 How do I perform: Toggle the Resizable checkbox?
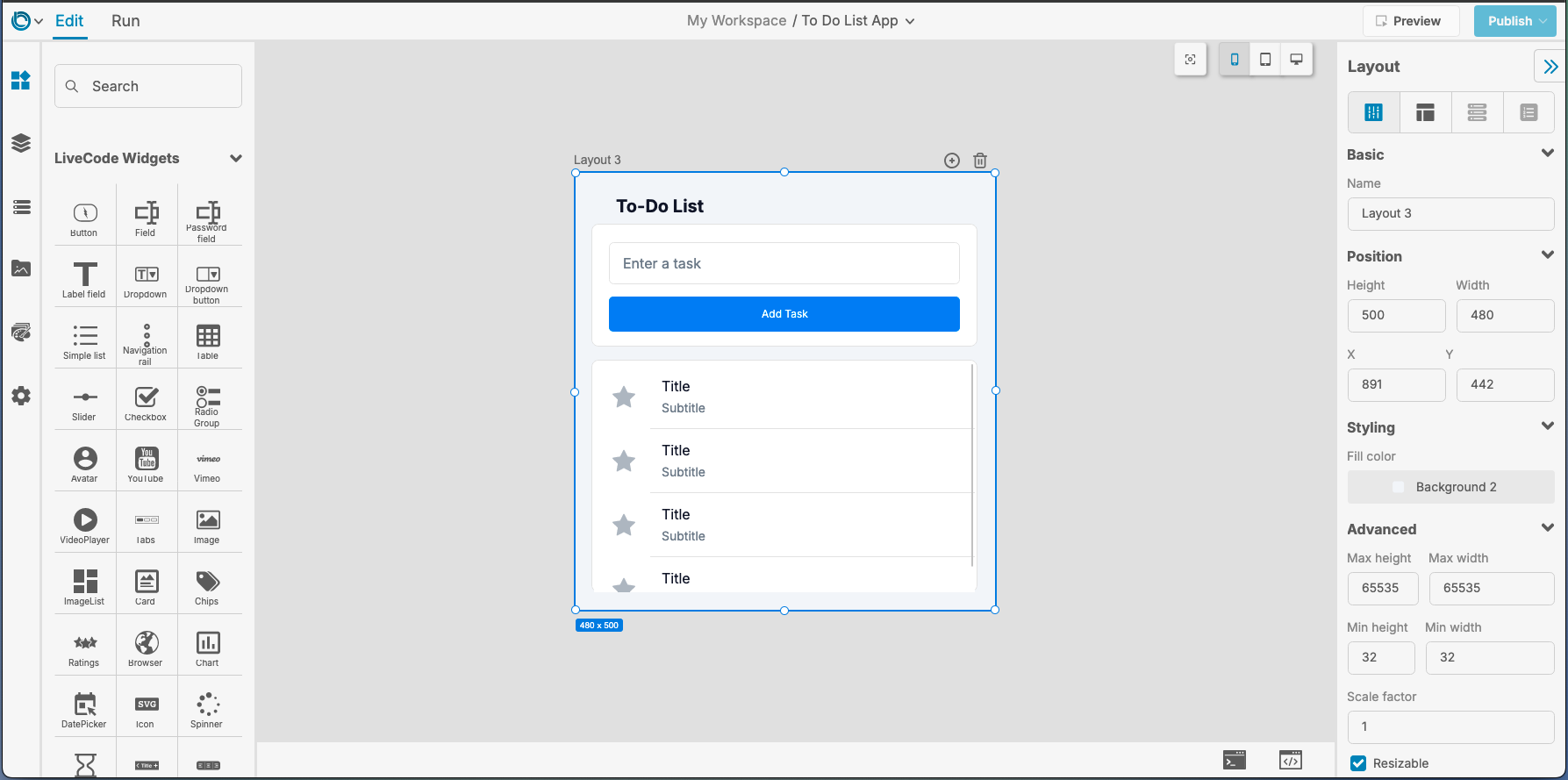pyautogui.click(x=1358, y=763)
